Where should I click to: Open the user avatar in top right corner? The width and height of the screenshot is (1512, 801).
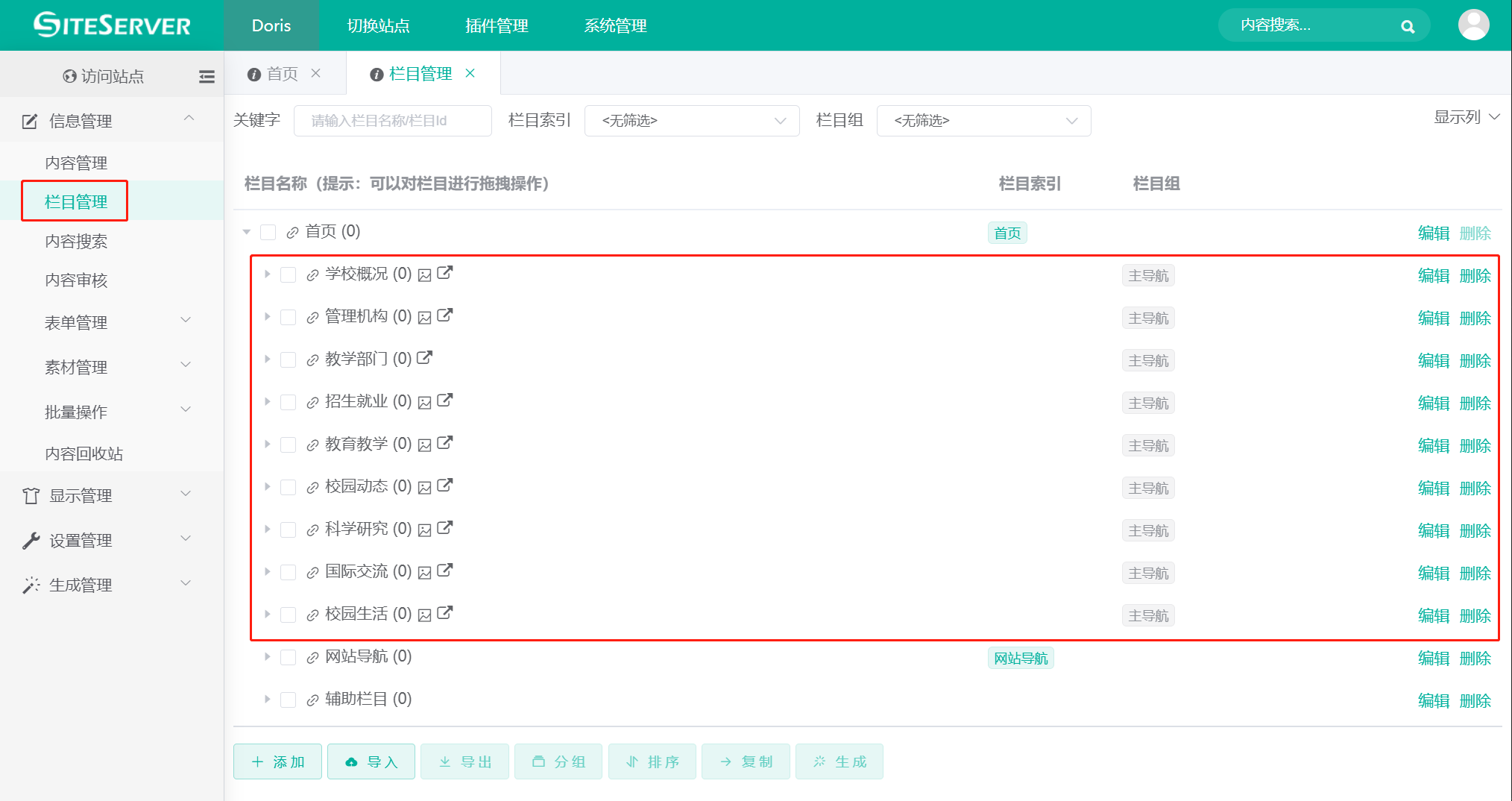[x=1474, y=25]
